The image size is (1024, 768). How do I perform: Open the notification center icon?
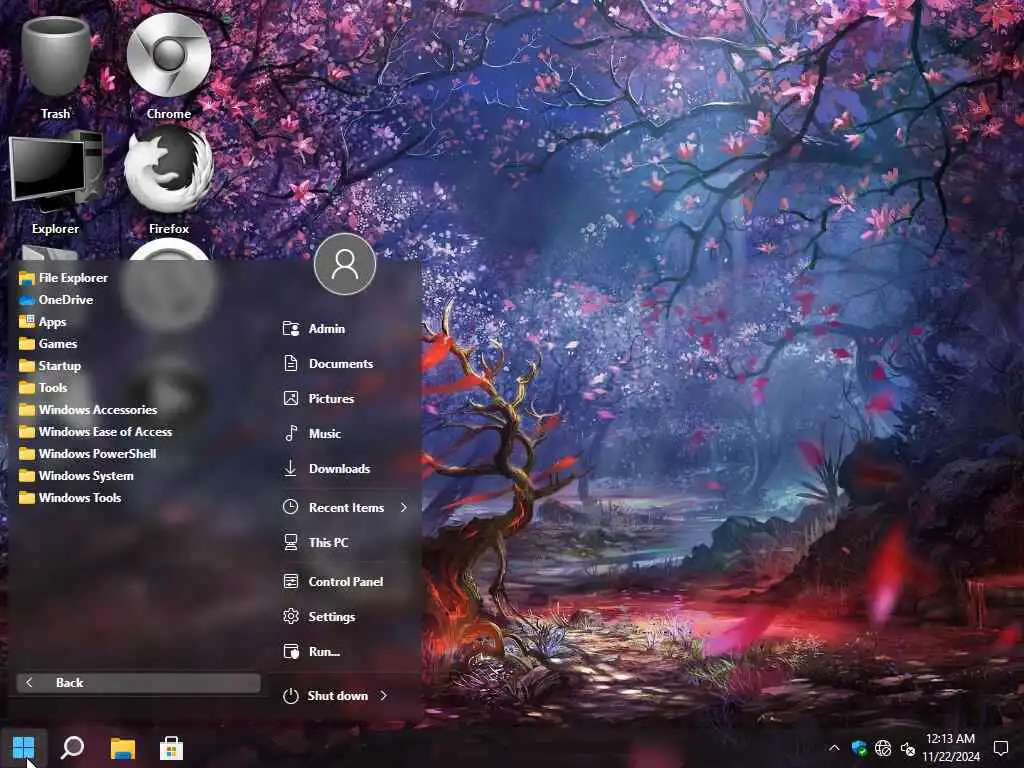(x=1001, y=748)
